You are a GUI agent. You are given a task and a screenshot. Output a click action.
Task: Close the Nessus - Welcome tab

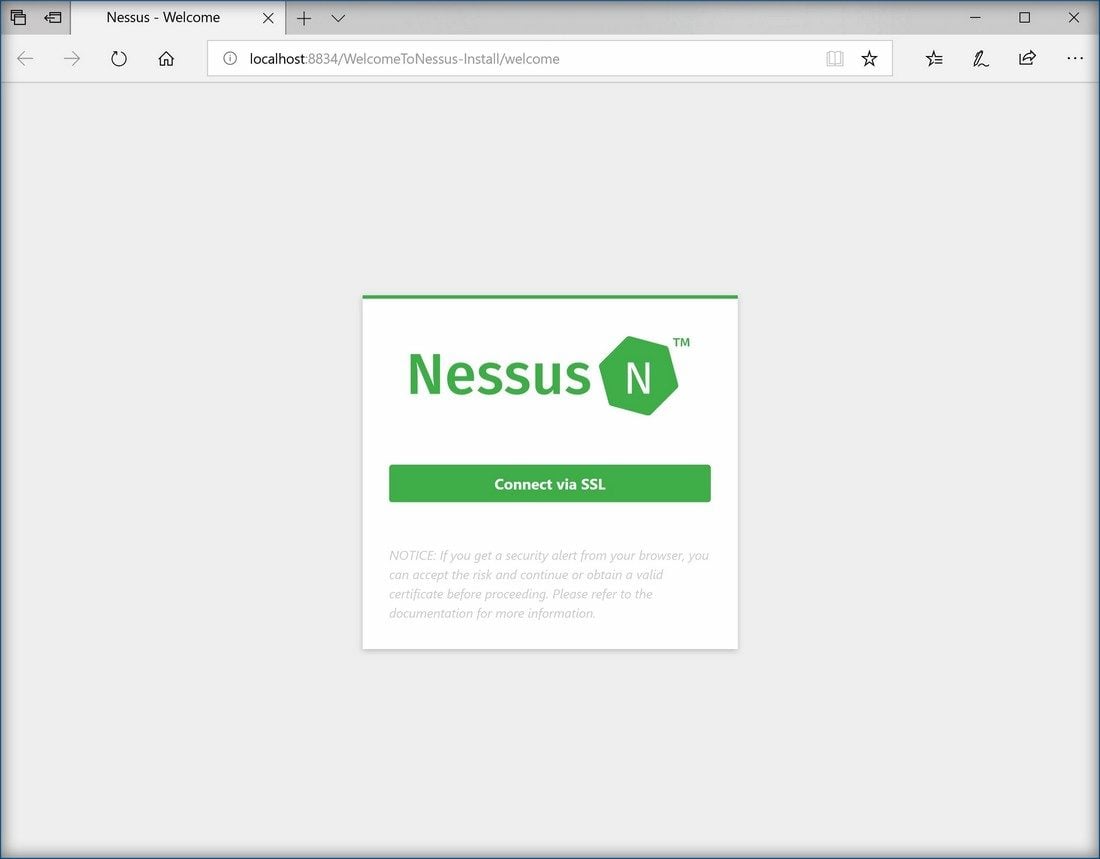coord(268,18)
